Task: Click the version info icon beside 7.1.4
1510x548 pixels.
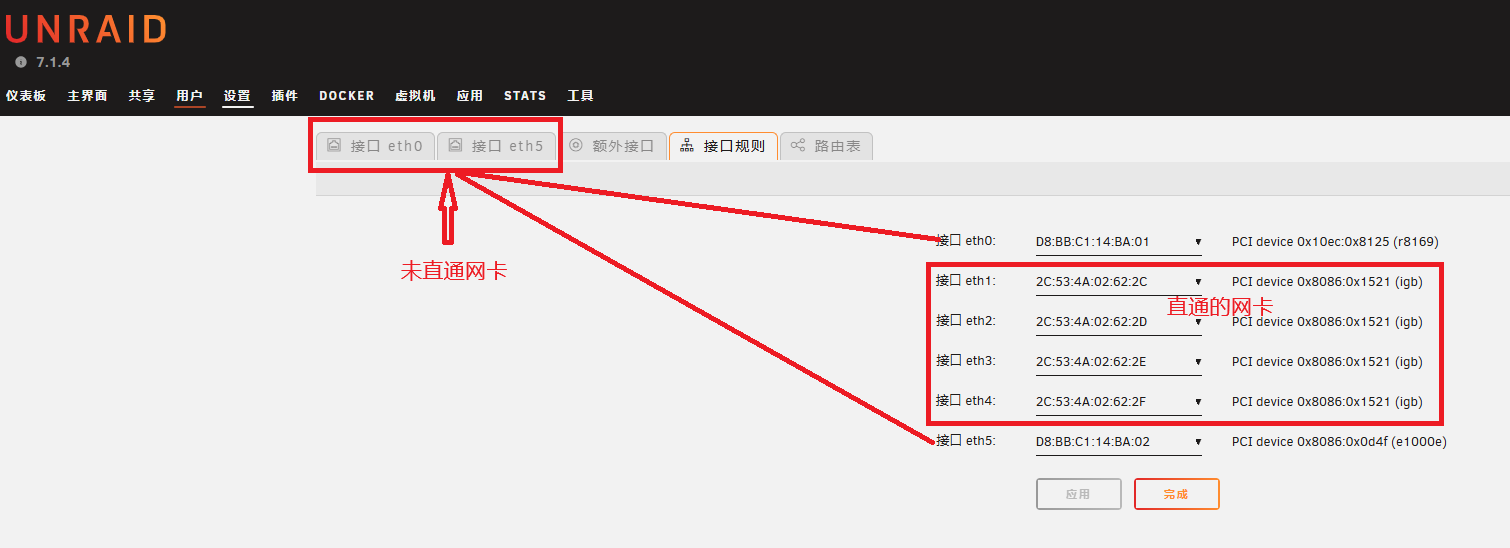Action: 20,62
